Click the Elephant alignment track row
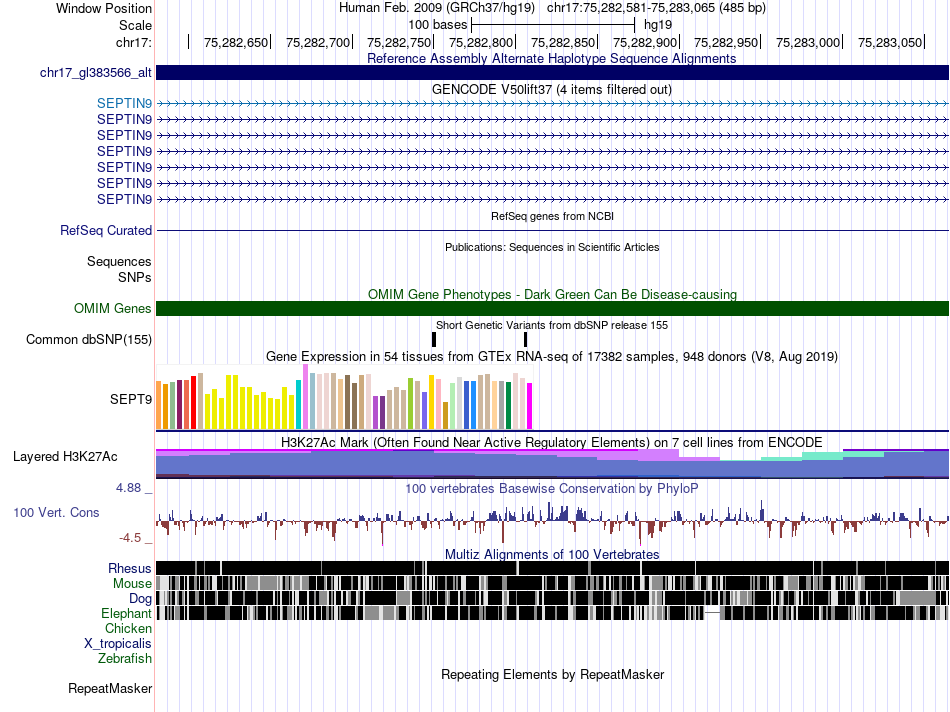The height and width of the screenshot is (712, 950). click(x=552, y=613)
